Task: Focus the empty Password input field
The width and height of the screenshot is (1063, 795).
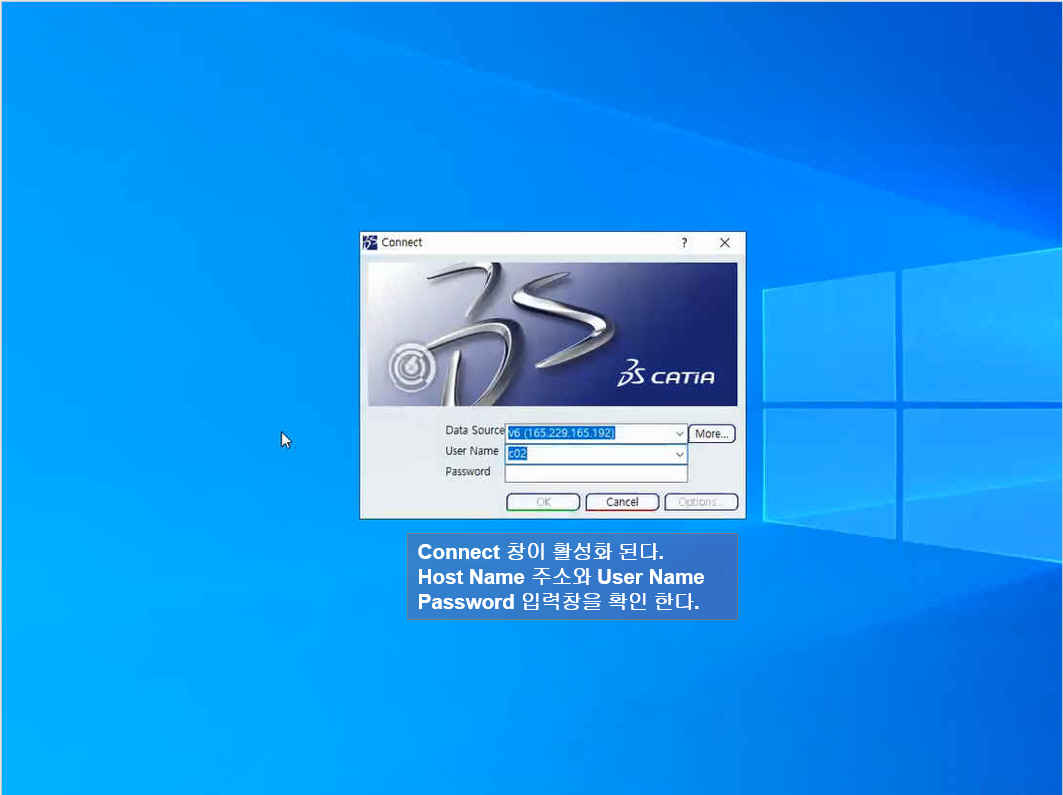Action: [596, 473]
